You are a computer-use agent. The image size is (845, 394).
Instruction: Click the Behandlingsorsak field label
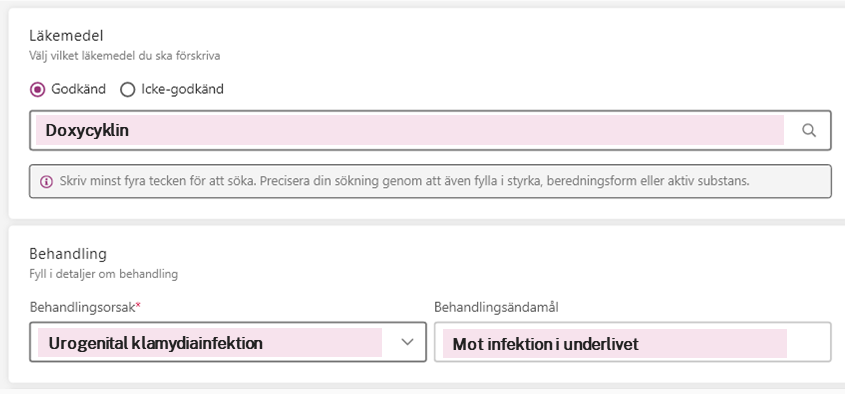tap(82, 307)
